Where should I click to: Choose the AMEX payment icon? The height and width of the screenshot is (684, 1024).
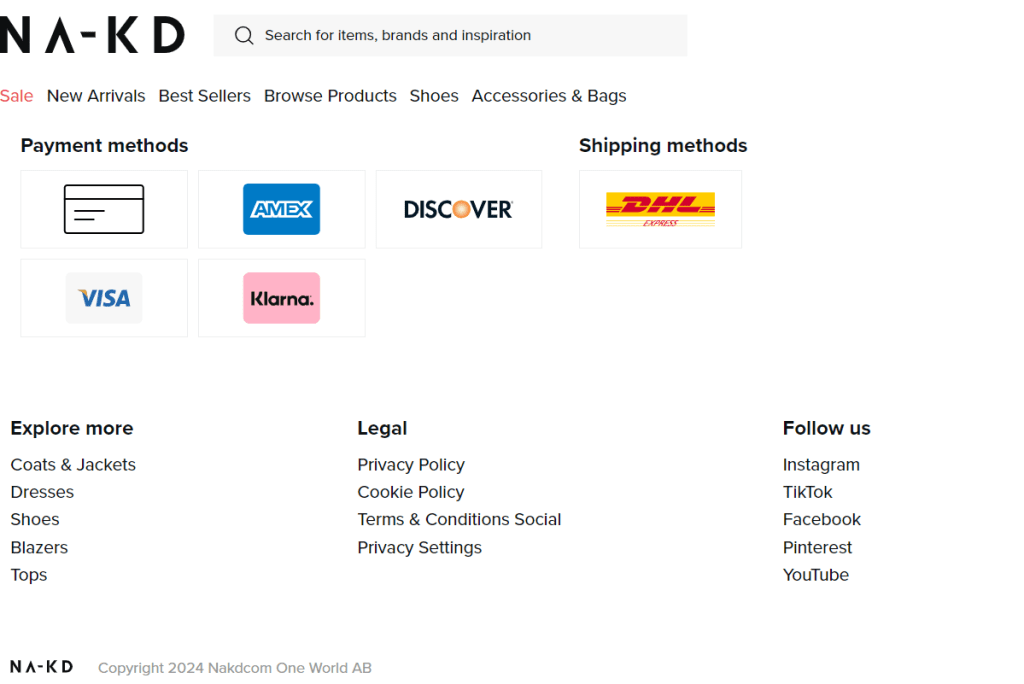click(281, 209)
